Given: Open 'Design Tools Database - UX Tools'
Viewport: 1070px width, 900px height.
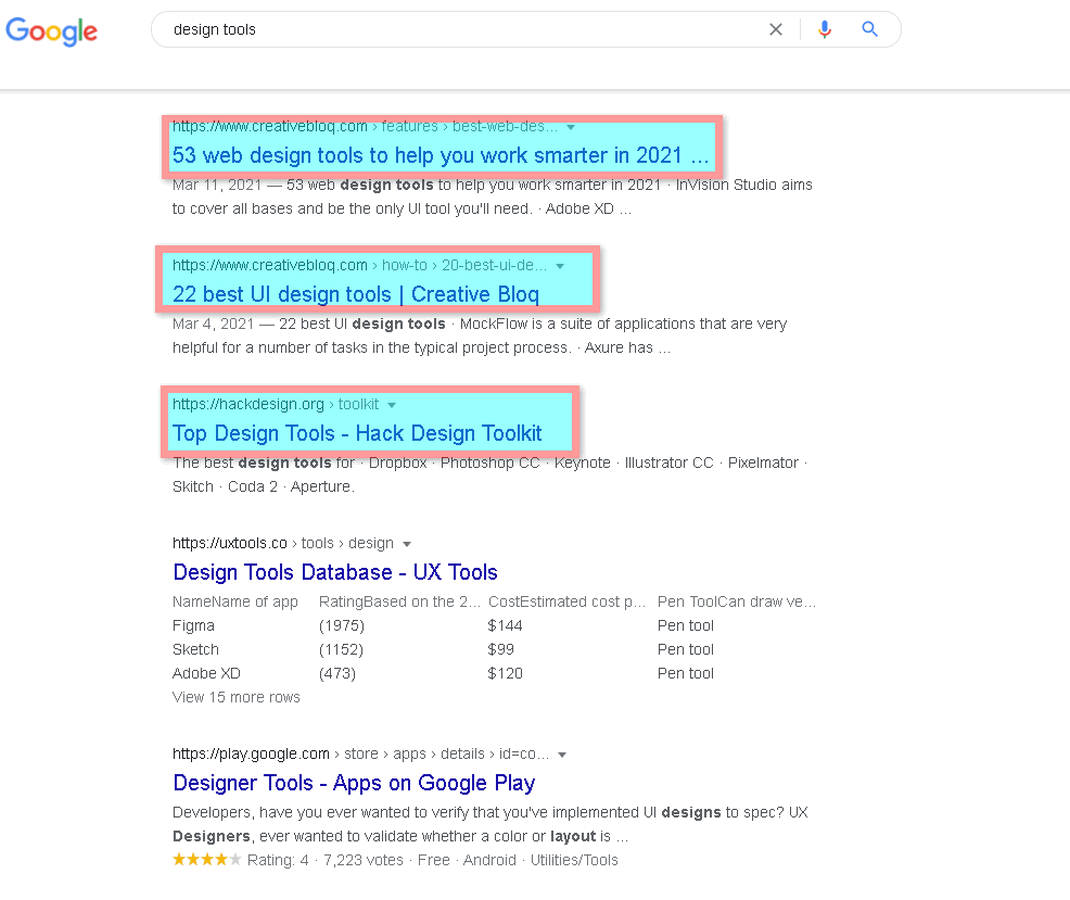Looking at the screenshot, I should point(335,572).
